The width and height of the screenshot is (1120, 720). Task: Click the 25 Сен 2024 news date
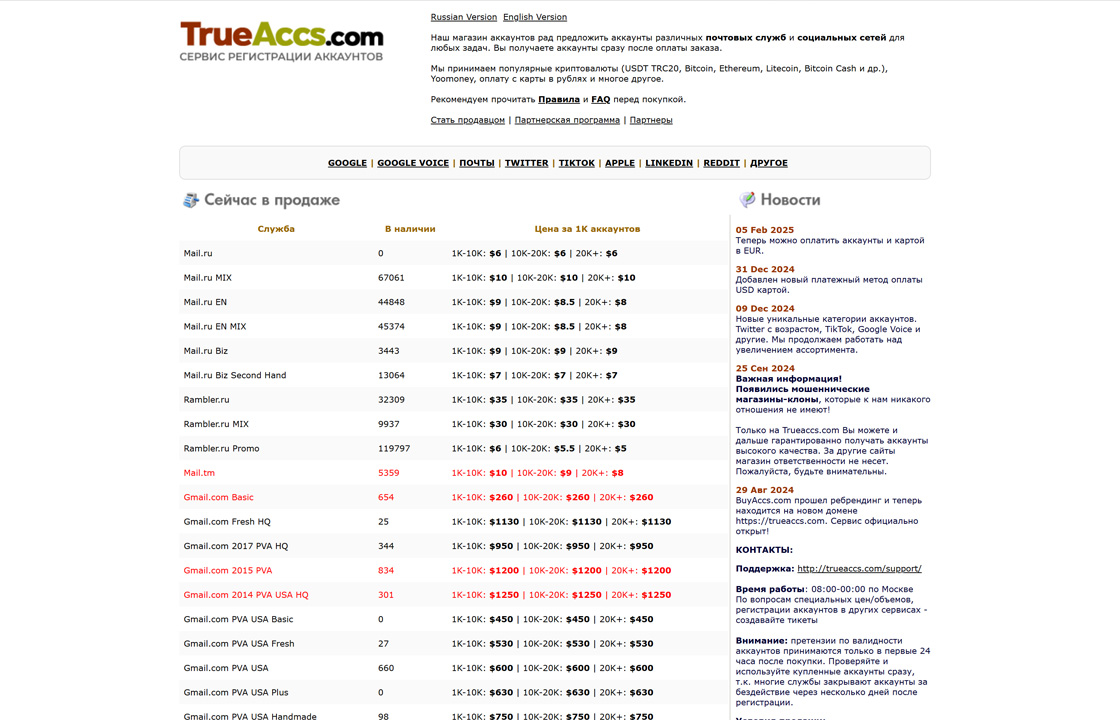click(765, 369)
